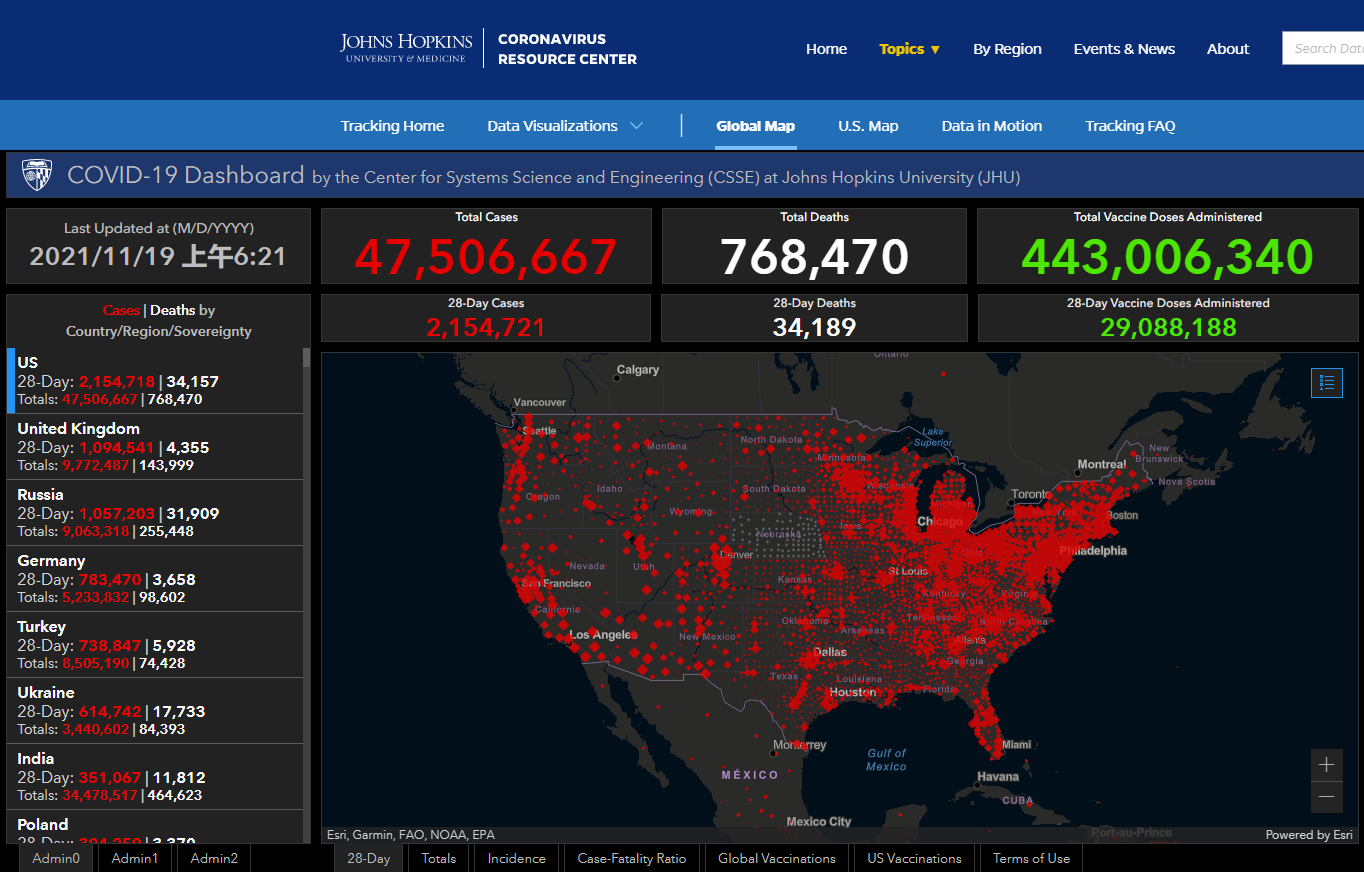Click Total Vaccine Doses value 443,006,340
1364x872 pixels.
pos(1168,257)
